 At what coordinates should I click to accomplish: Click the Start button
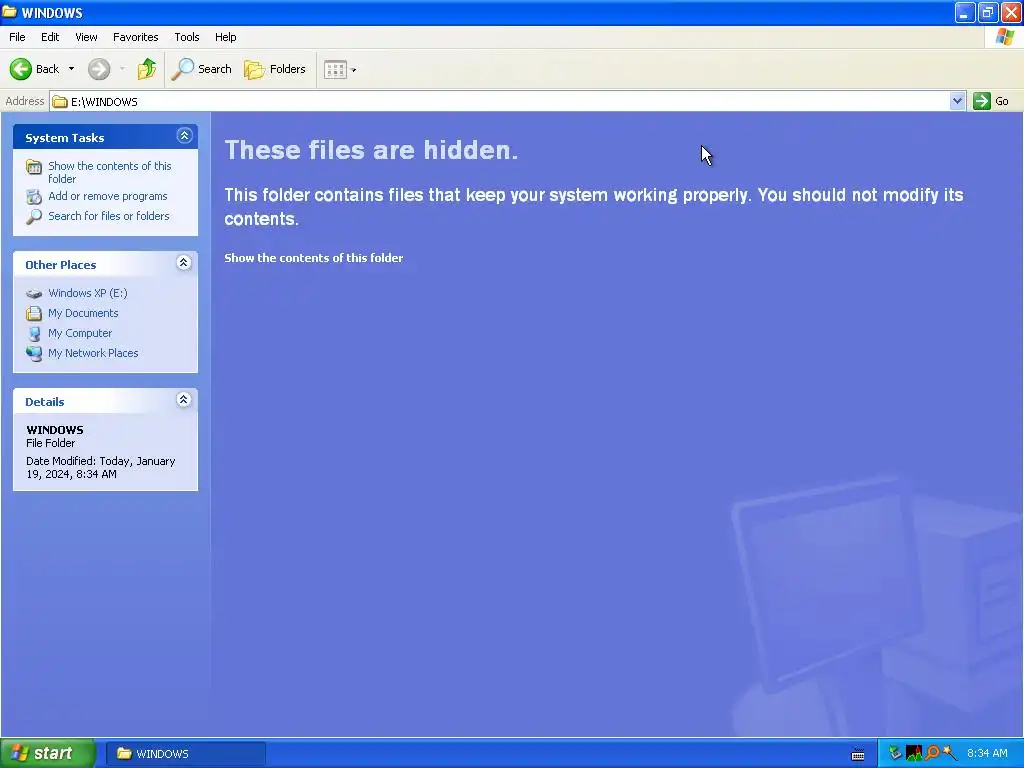point(48,753)
